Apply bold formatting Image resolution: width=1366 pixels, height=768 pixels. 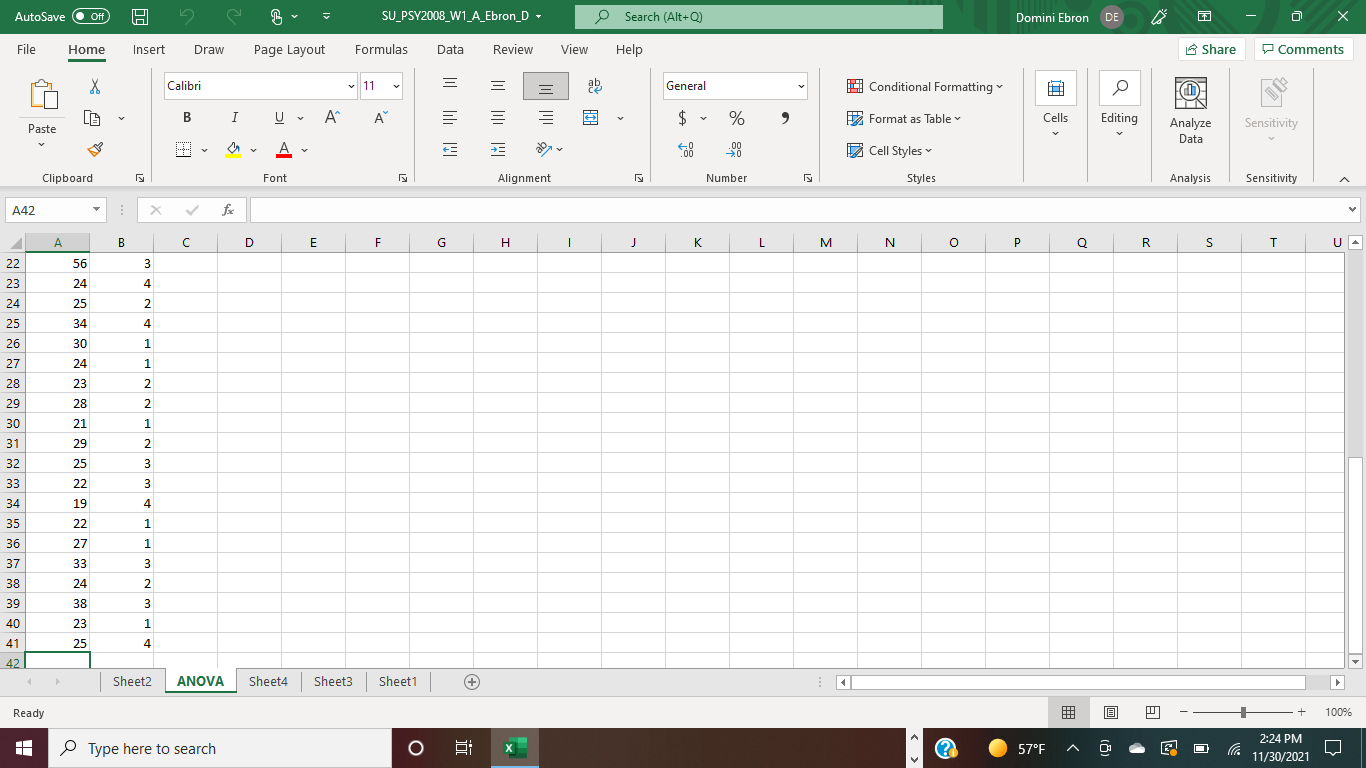[186, 117]
